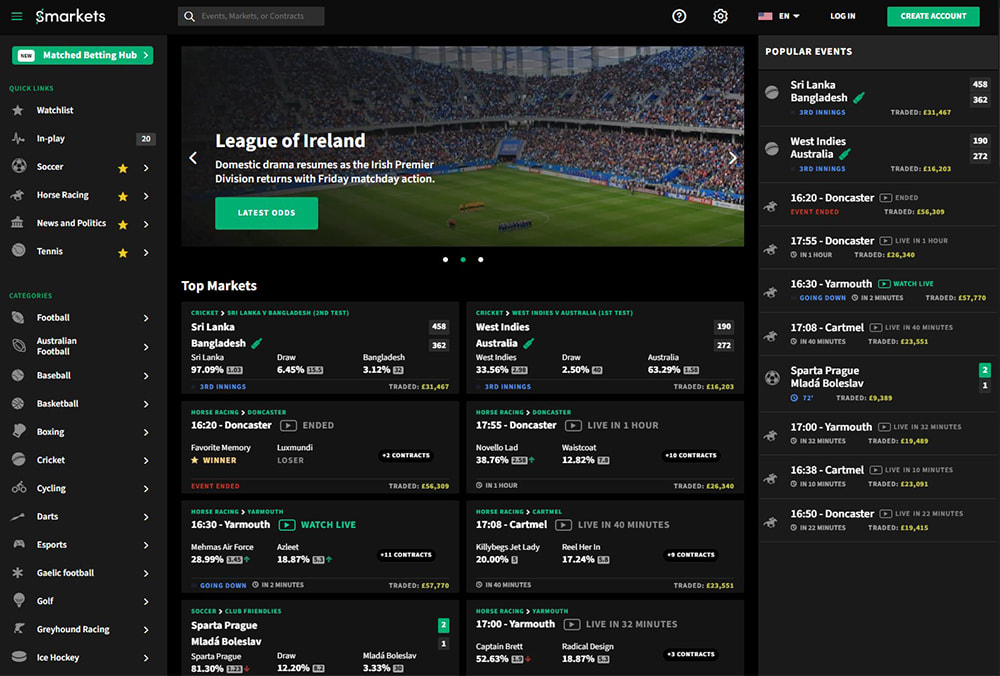Go to next carousel slide

(x=733, y=158)
